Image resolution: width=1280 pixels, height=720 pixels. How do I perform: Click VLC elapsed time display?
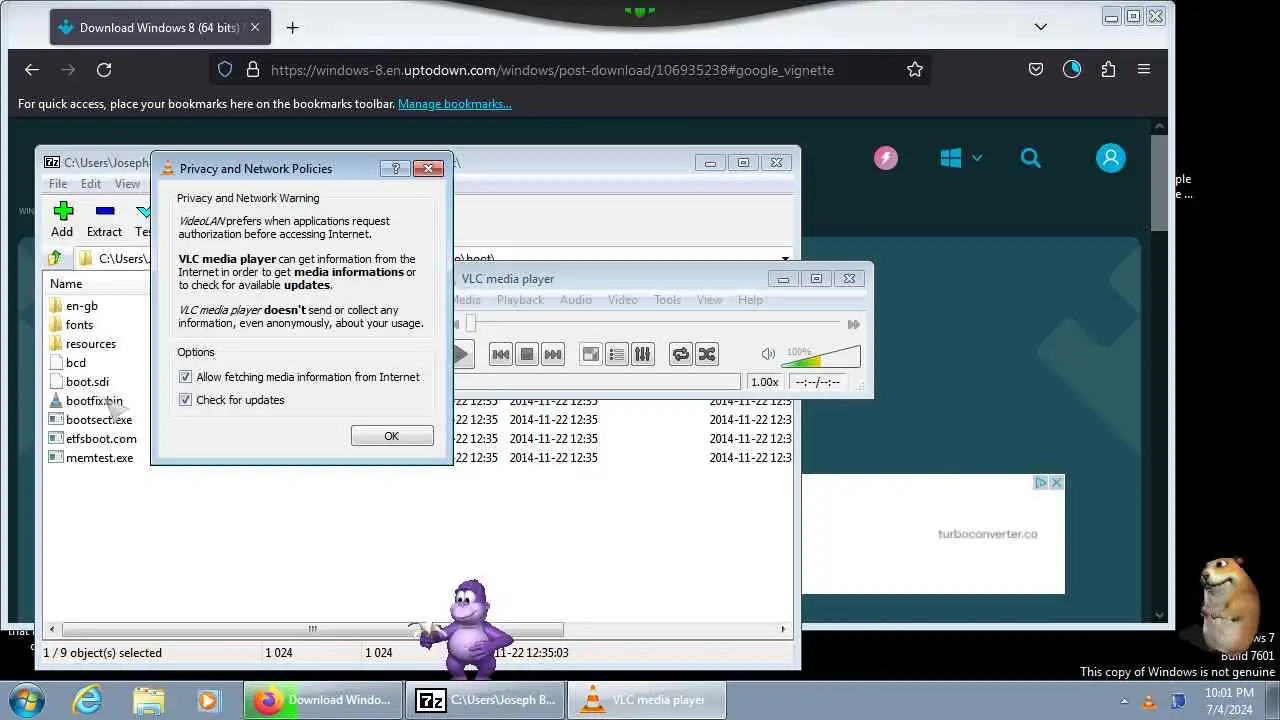(x=816, y=382)
